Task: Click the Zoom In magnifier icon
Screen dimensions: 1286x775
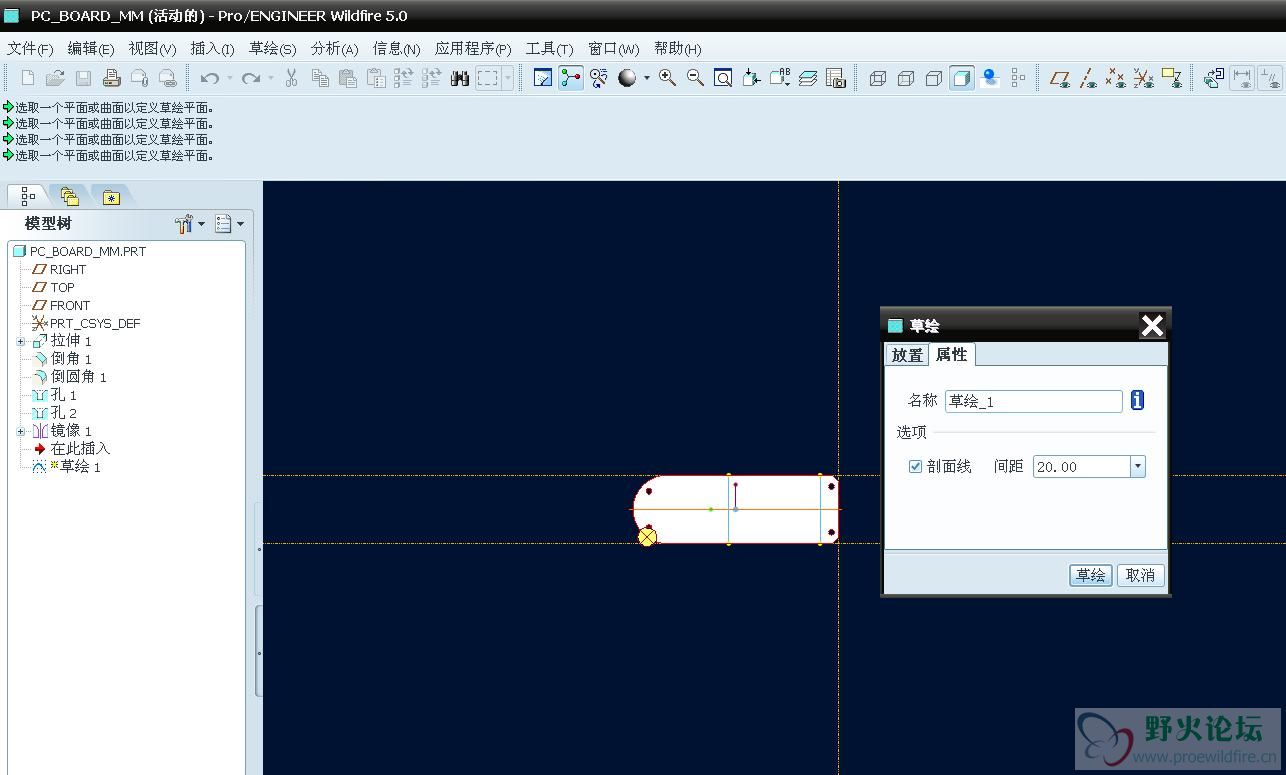Action: click(667, 78)
